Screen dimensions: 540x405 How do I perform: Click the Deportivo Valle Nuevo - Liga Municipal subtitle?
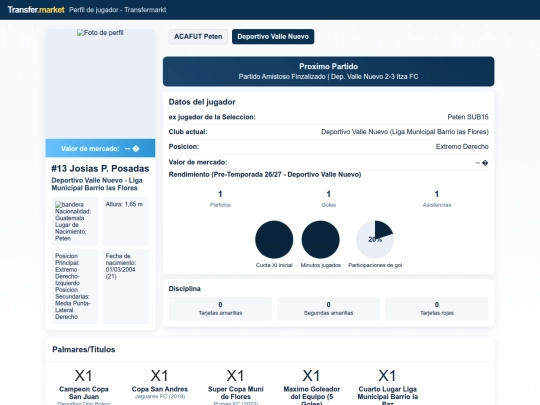tap(97, 184)
